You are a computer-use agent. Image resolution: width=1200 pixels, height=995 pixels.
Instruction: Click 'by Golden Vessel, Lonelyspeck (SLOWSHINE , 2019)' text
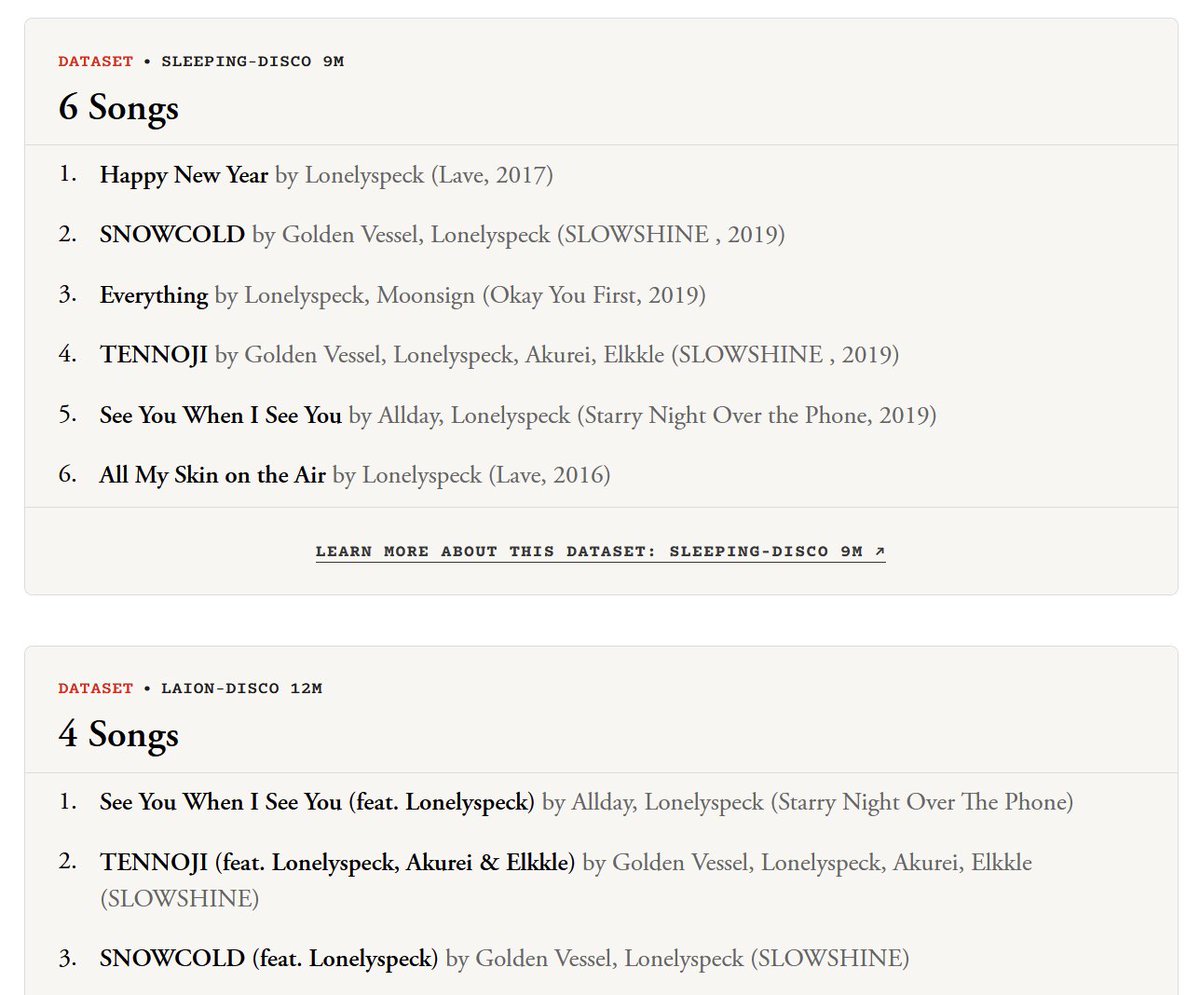click(x=518, y=235)
